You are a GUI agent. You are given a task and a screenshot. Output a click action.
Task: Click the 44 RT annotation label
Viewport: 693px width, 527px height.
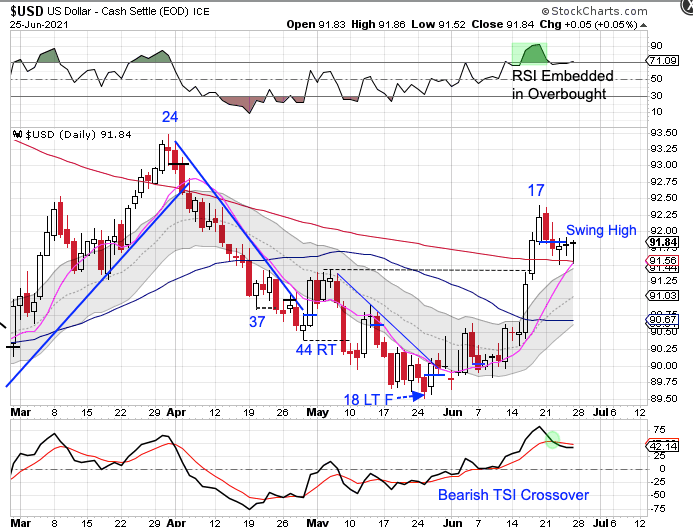coord(316,350)
